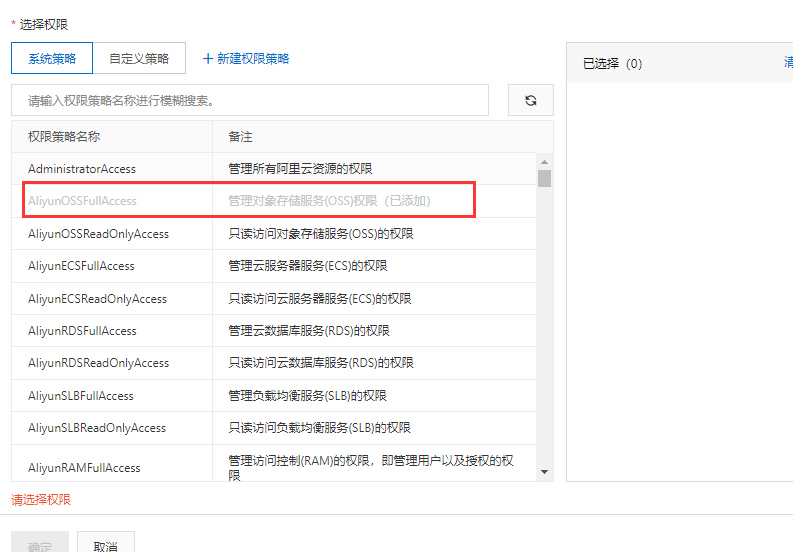Image resolution: width=793 pixels, height=552 pixels.
Task: Click the note 只读访问云服务器服务(ECS)的权限
Action: tap(320, 299)
